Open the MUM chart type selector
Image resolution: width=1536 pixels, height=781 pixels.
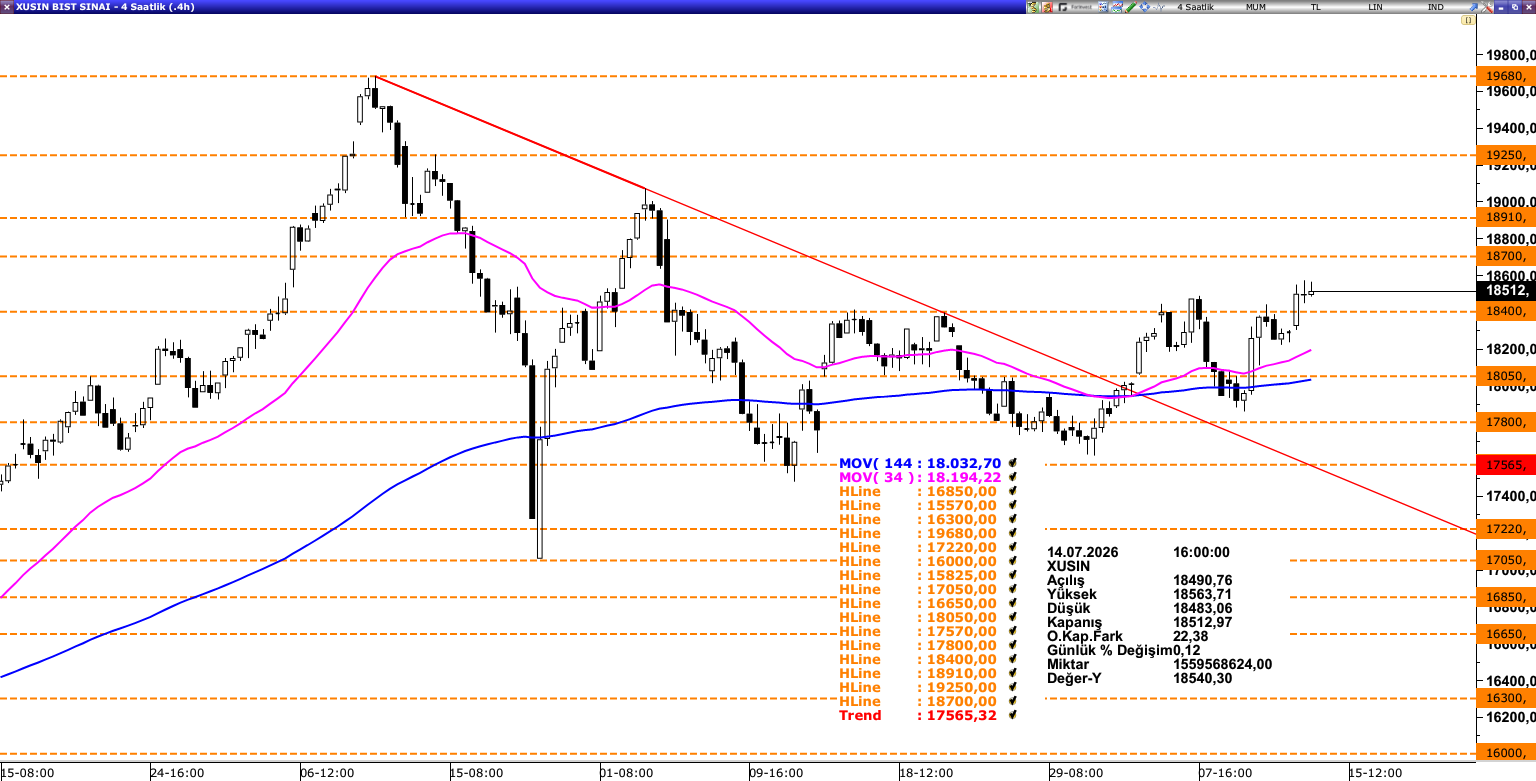point(1255,7)
